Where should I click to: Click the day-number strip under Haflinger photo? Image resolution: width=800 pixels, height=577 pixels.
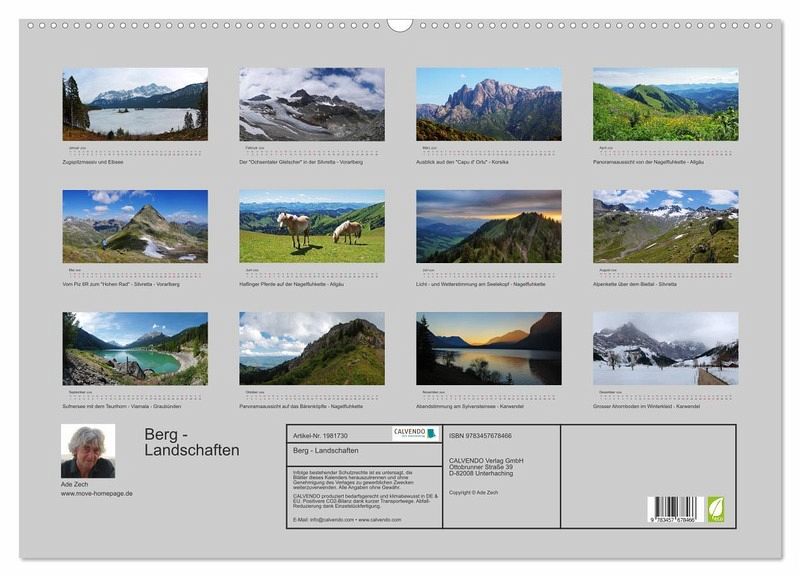(312, 275)
